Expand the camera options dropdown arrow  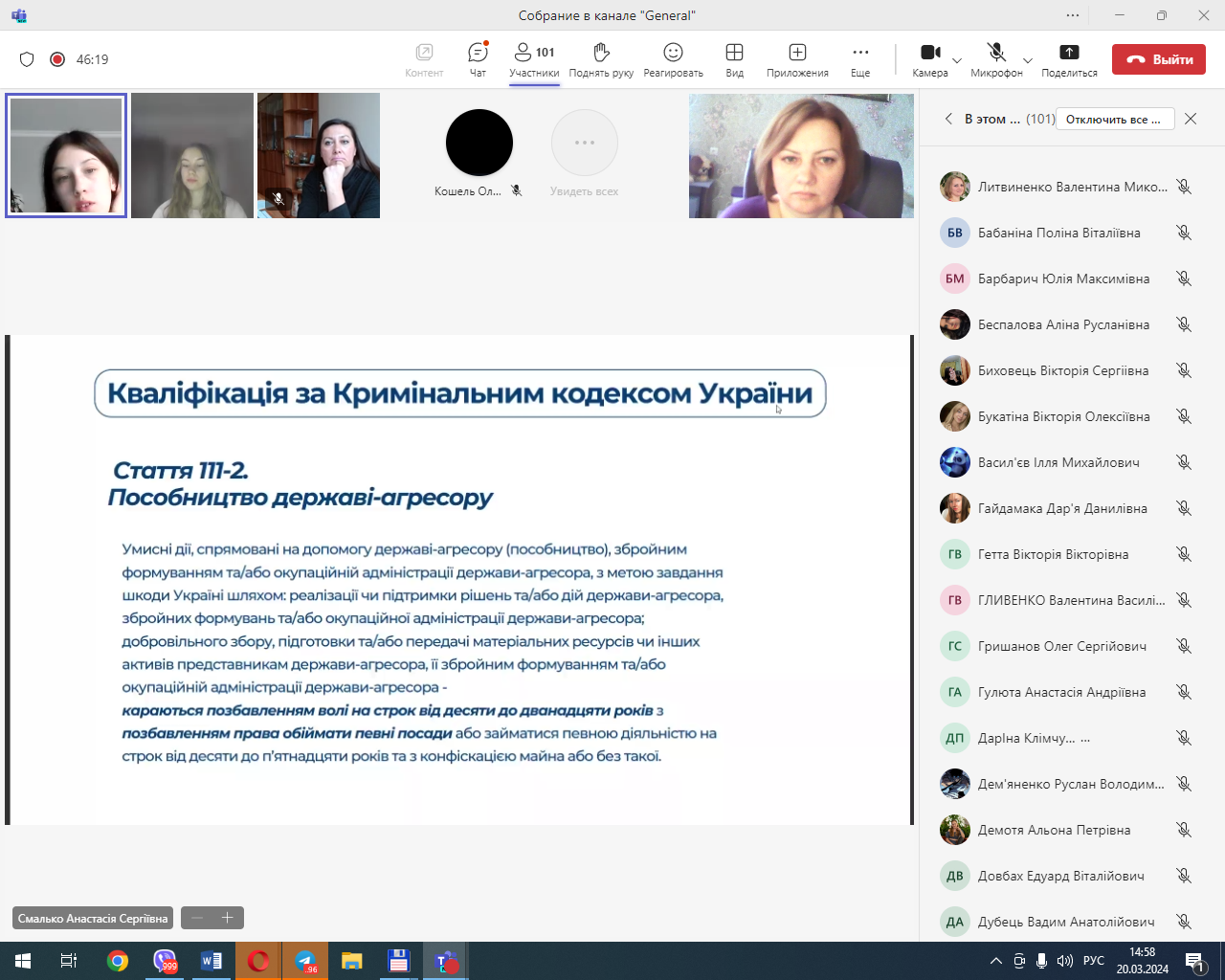click(x=957, y=60)
